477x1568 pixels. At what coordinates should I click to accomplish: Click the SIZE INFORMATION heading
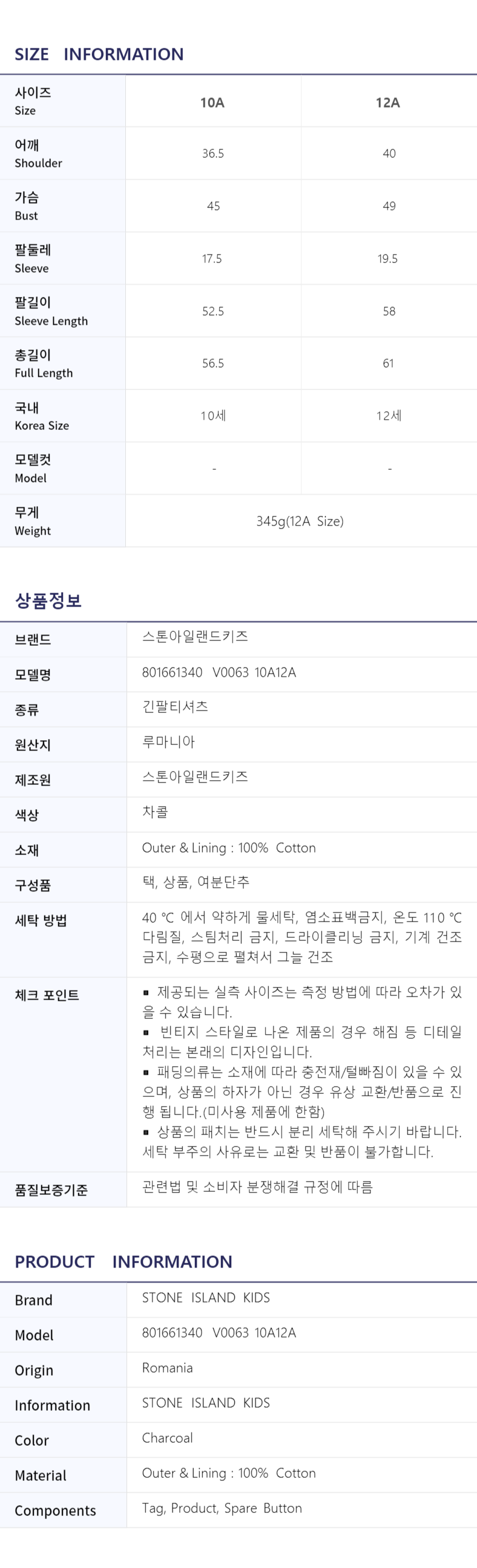(x=99, y=54)
